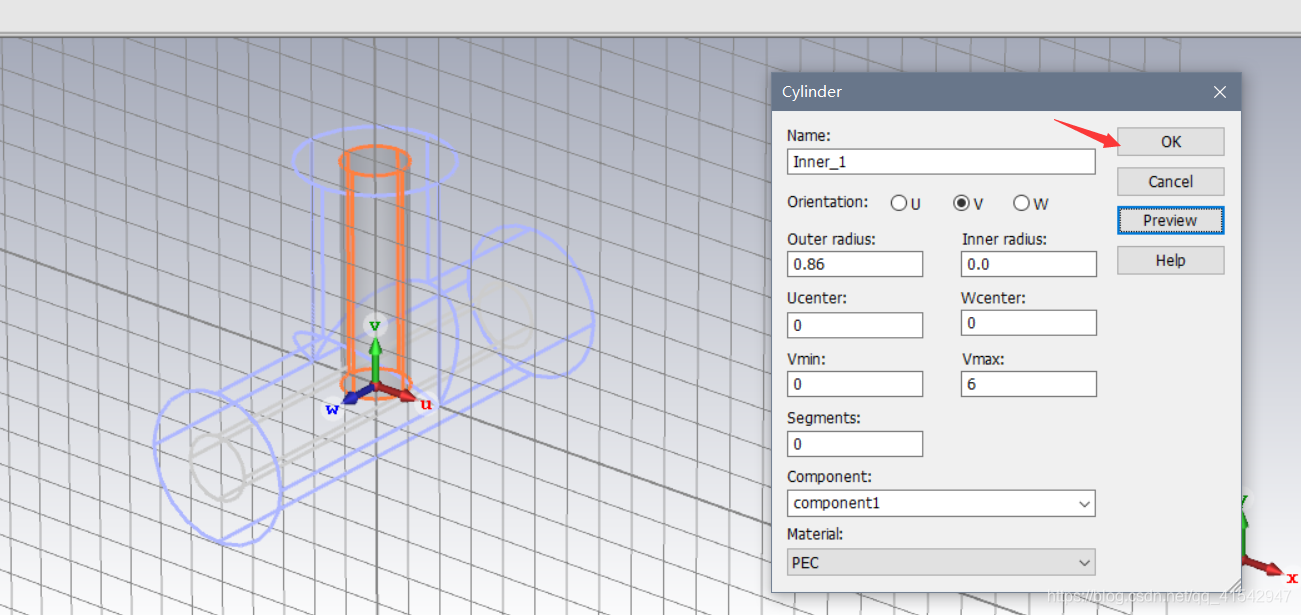This screenshot has height=615, width=1301.
Task: Click into the Ucenter input field
Action: coord(855,325)
